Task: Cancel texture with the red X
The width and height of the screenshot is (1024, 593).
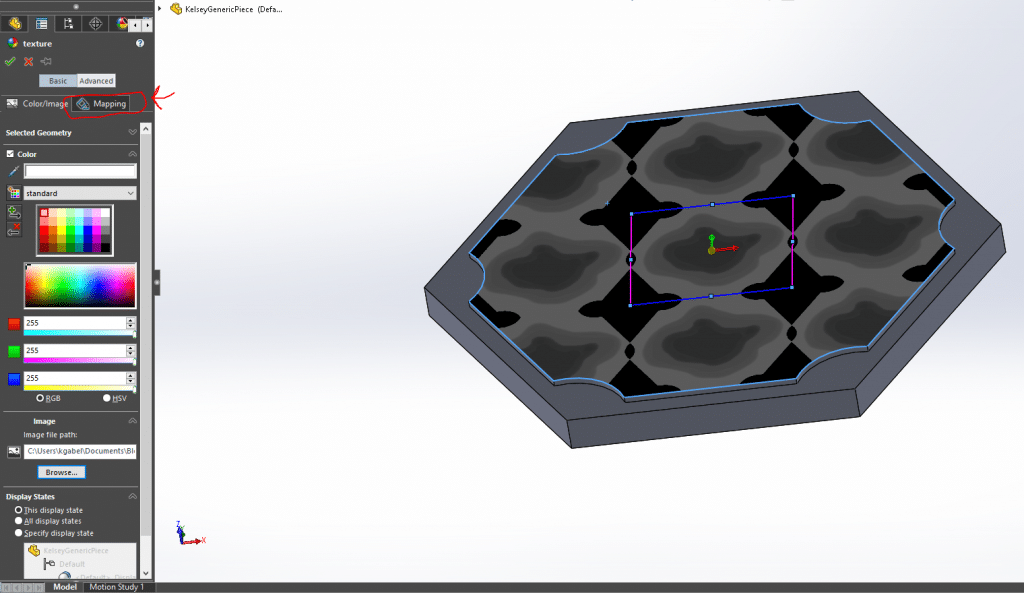Action: [x=28, y=61]
